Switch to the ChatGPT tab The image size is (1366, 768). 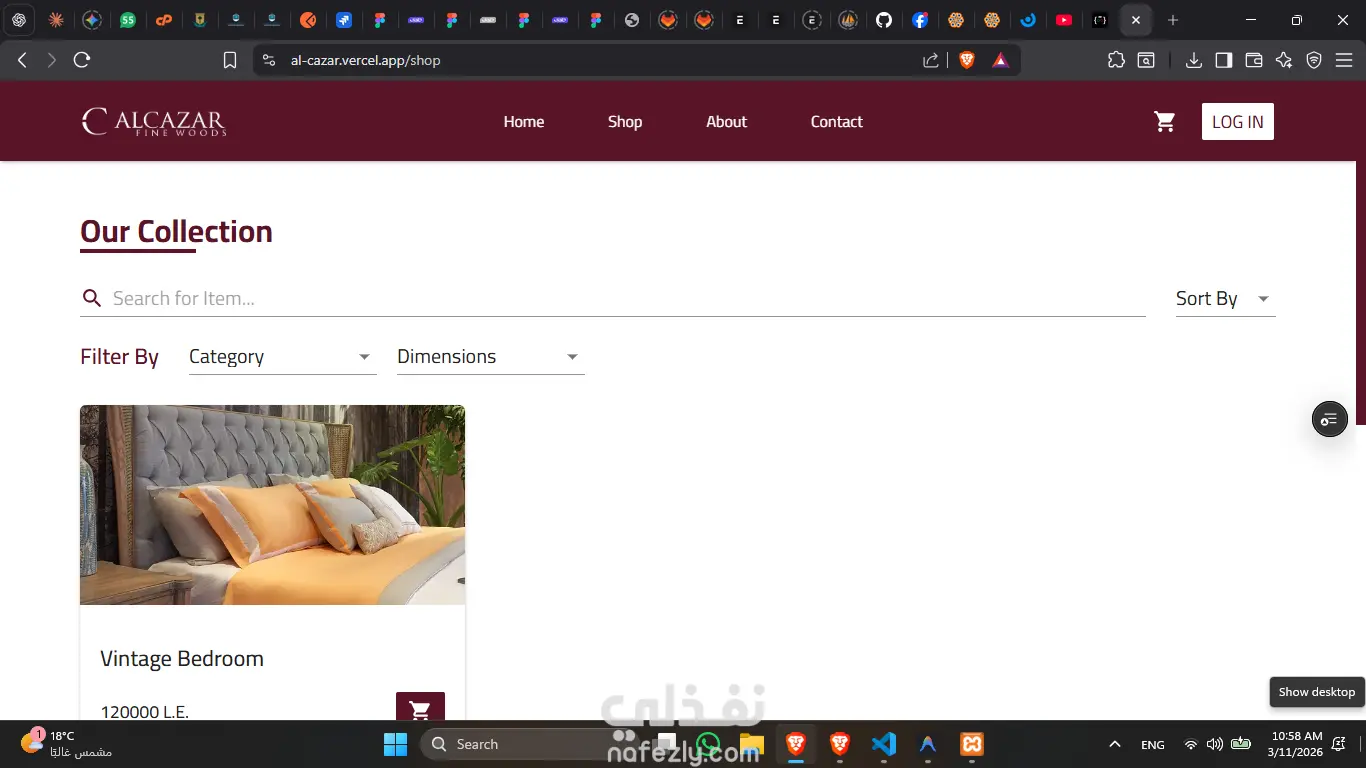click(x=19, y=20)
